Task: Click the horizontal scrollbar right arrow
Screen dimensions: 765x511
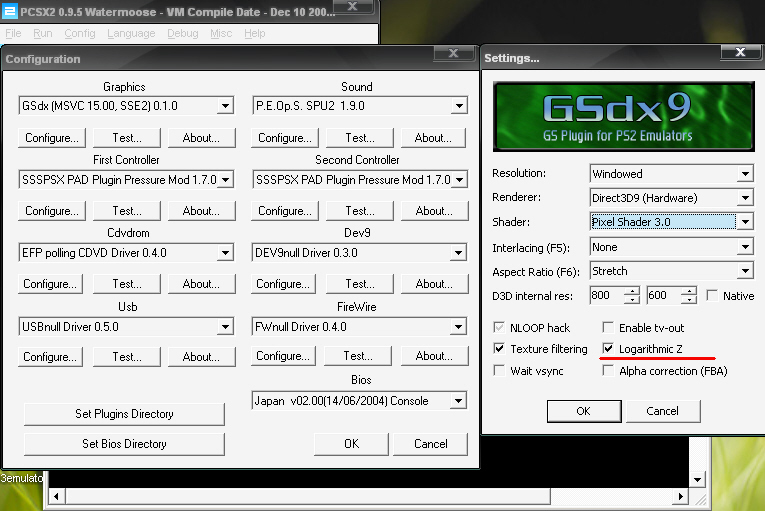Action: tap(680, 496)
